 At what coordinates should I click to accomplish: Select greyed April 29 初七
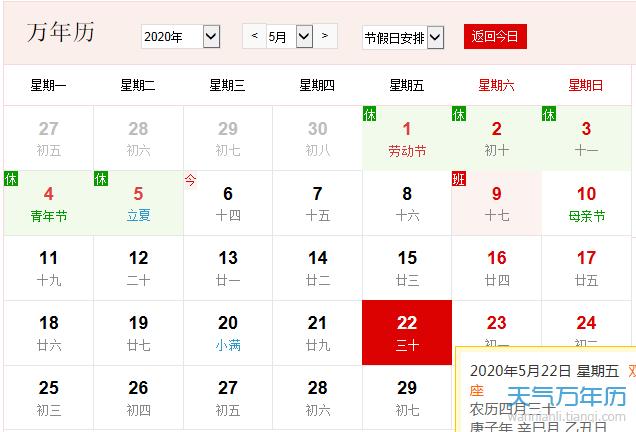coord(228,138)
